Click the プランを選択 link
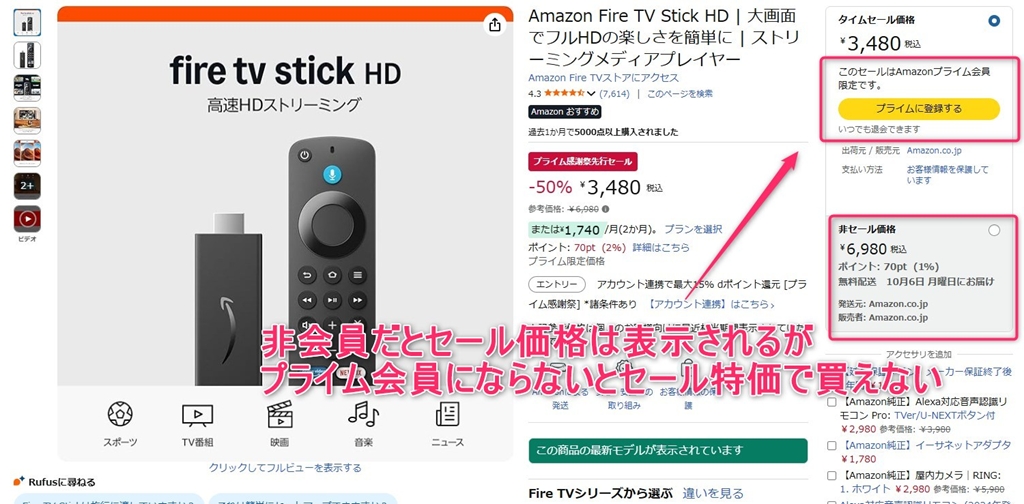 pyautogui.click(x=693, y=229)
